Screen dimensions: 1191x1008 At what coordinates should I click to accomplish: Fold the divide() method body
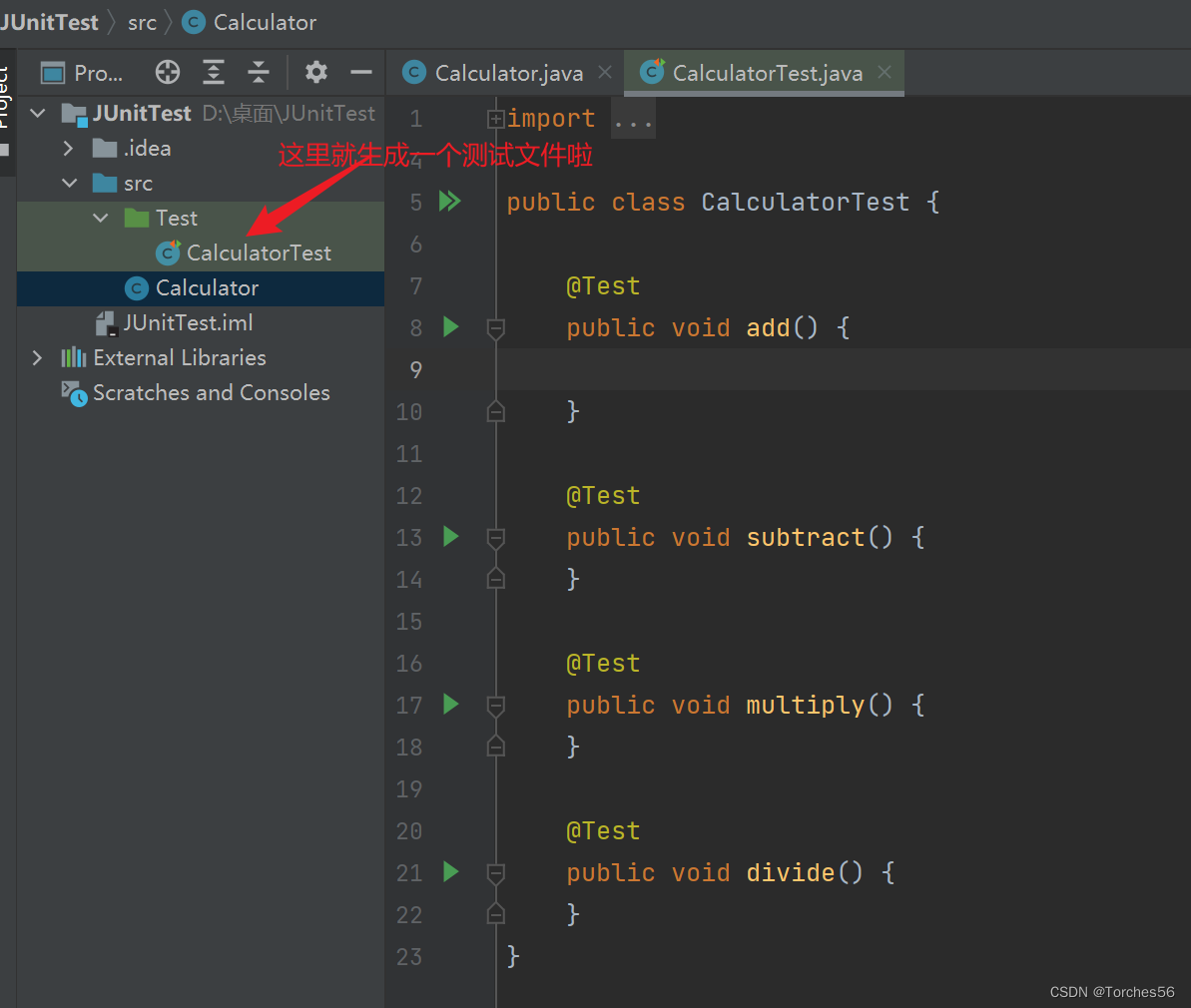pyautogui.click(x=495, y=873)
